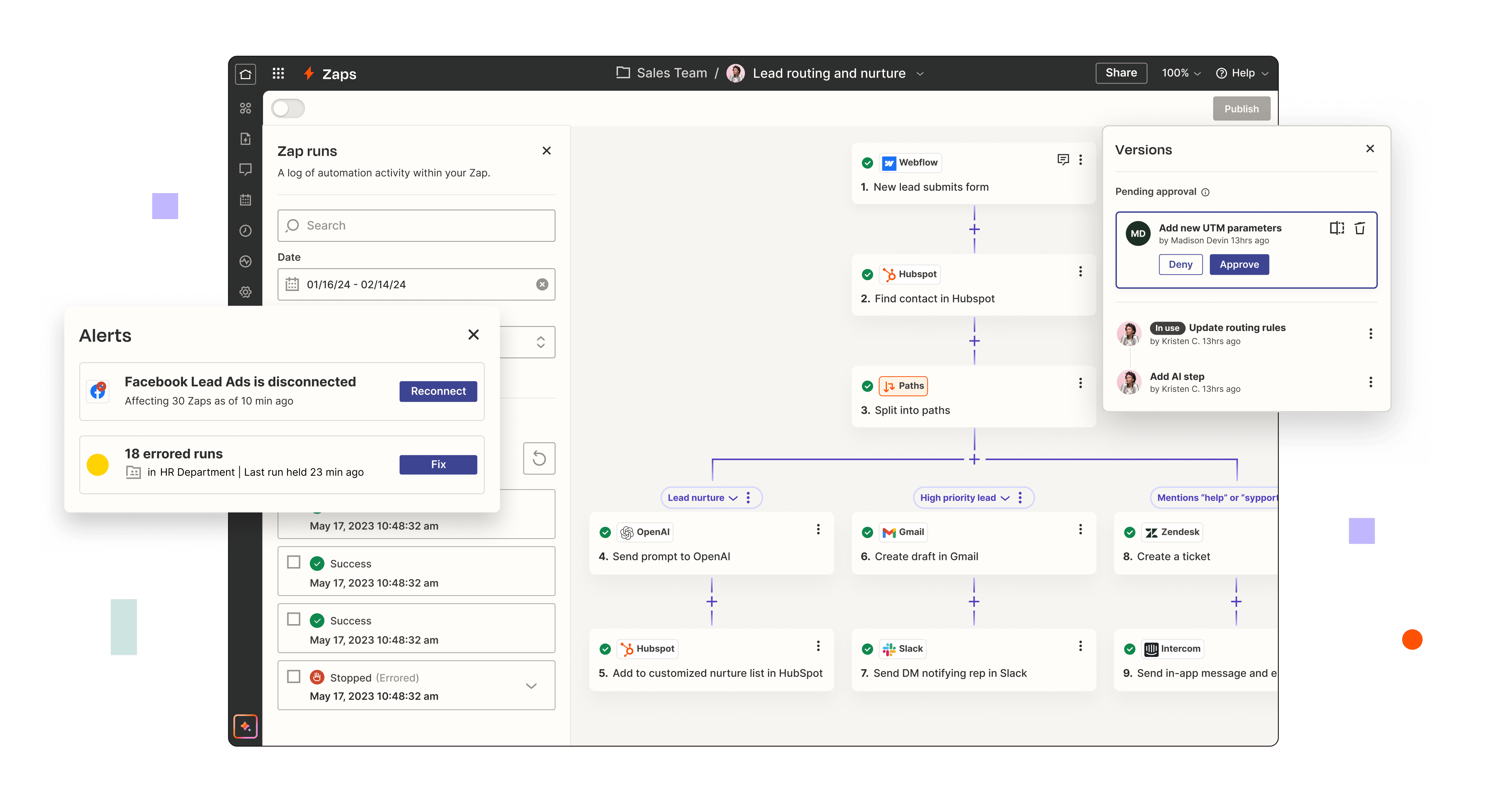This screenshot has height=792, width=1512.
Task: Toggle the Zap on/off switch
Action: click(288, 109)
